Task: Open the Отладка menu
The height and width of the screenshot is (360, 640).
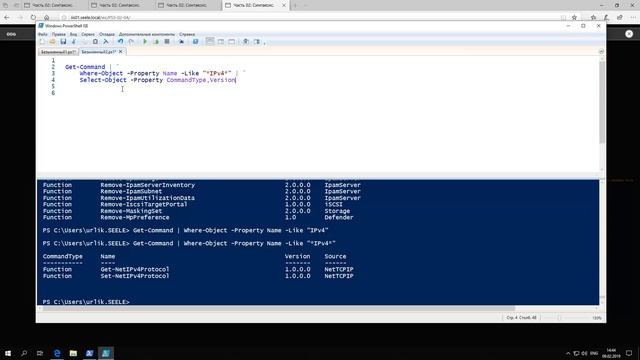Action: point(107,34)
